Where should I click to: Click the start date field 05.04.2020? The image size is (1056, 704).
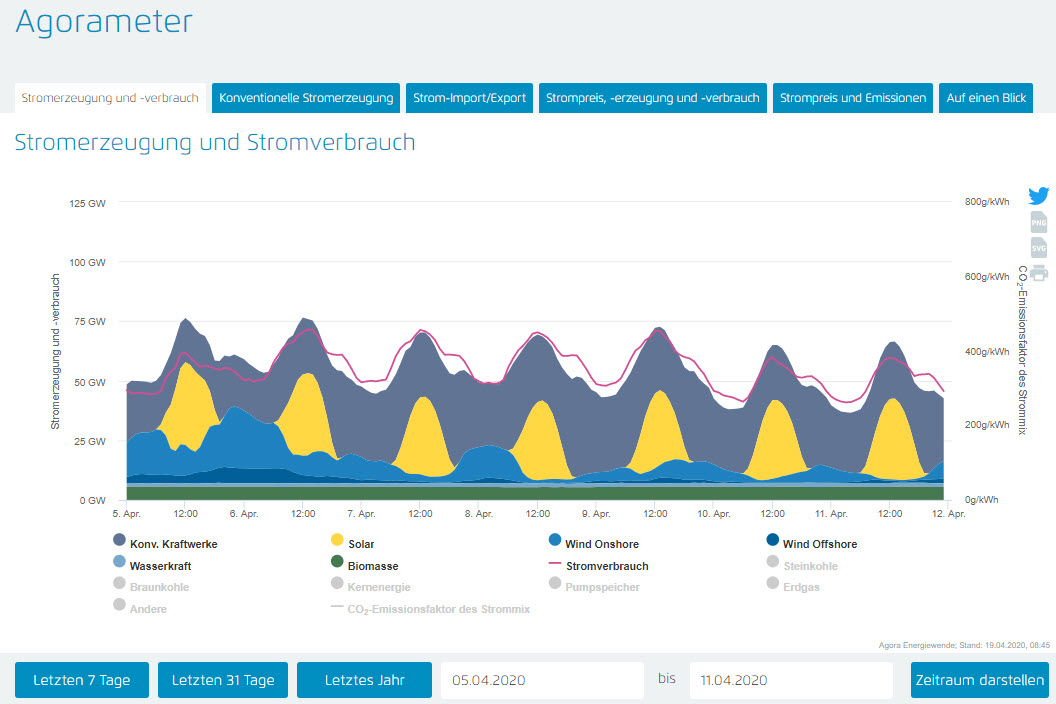click(x=542, y=680)
